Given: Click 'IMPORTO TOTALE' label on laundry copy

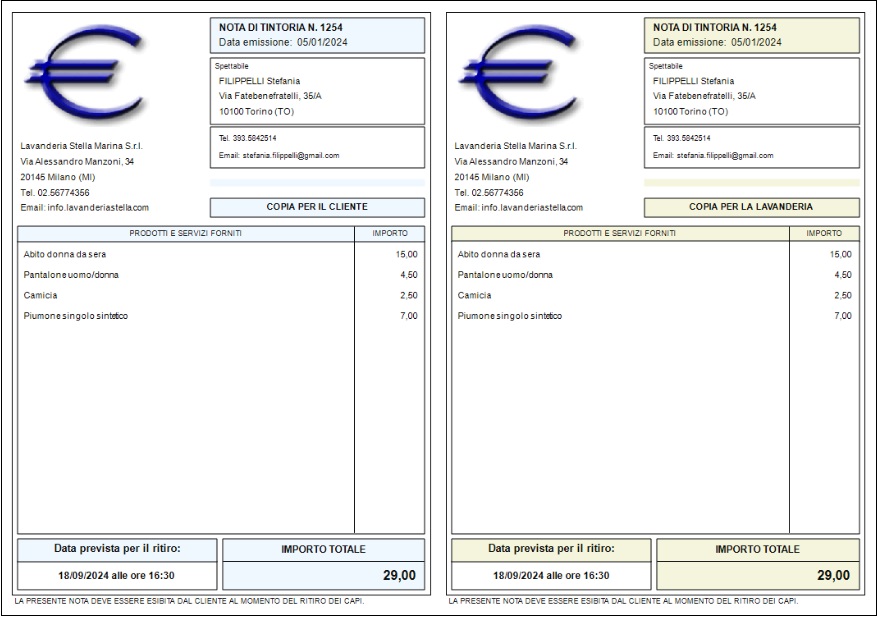Looking at the screenshot, I should [757, 550].
